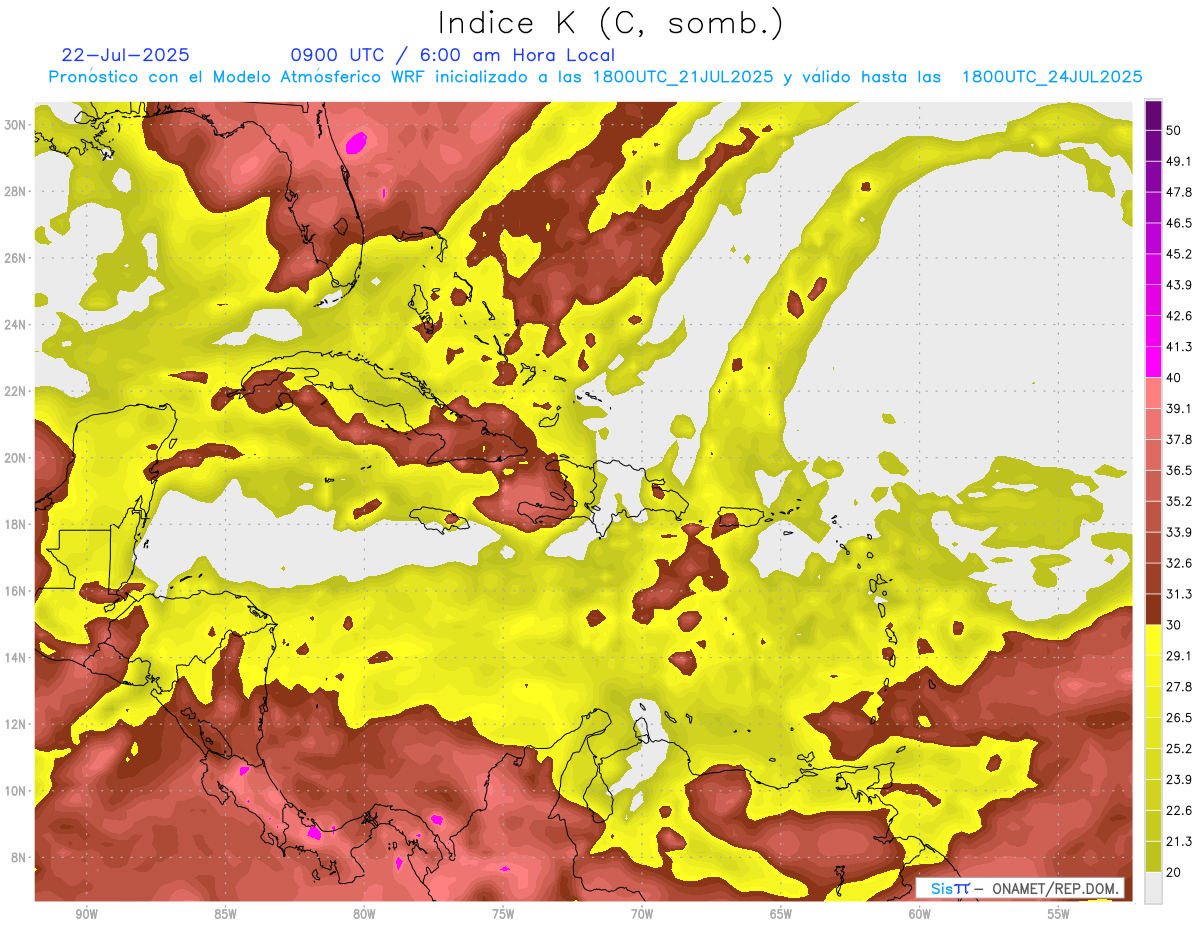This screenshot has width=1200, height=927.
Task: Click the '21.3' color bar label
Action: point(1179,841)
